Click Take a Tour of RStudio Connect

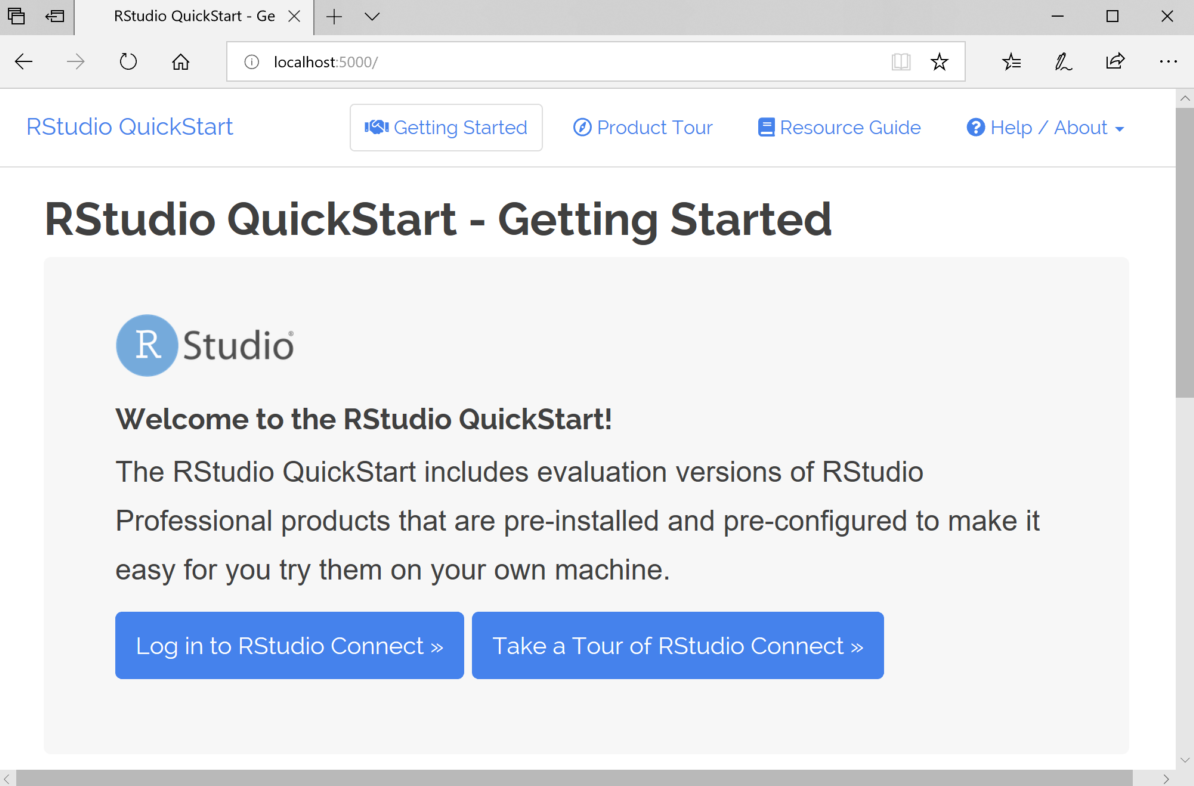(x=678, y=645)
